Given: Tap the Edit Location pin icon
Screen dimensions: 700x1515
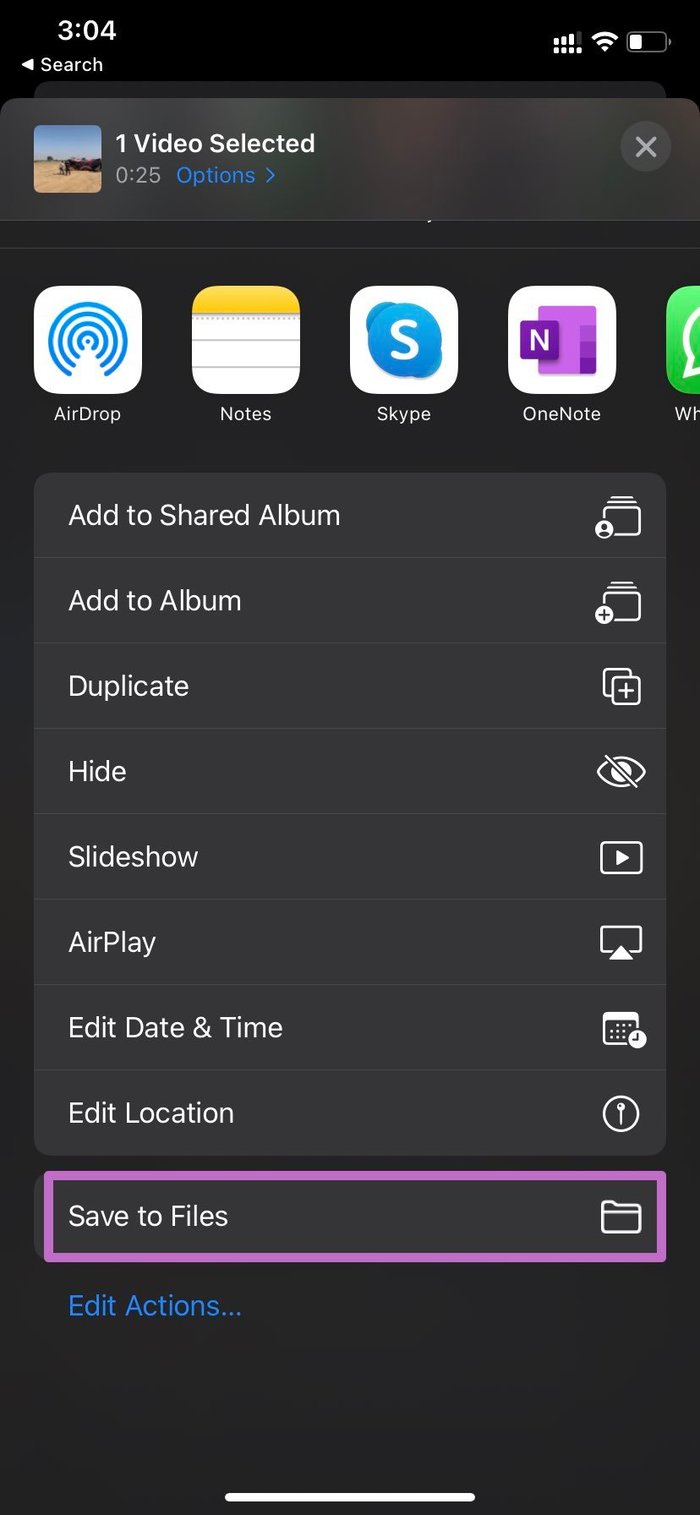Looking at the screenshot, I should click(621, 1113).
